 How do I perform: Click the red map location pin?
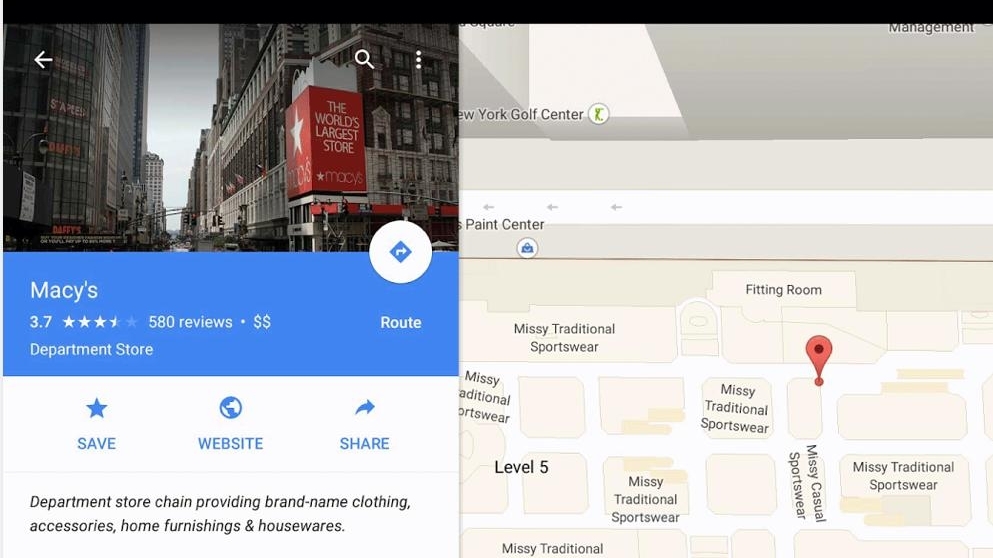coord(819,360)
